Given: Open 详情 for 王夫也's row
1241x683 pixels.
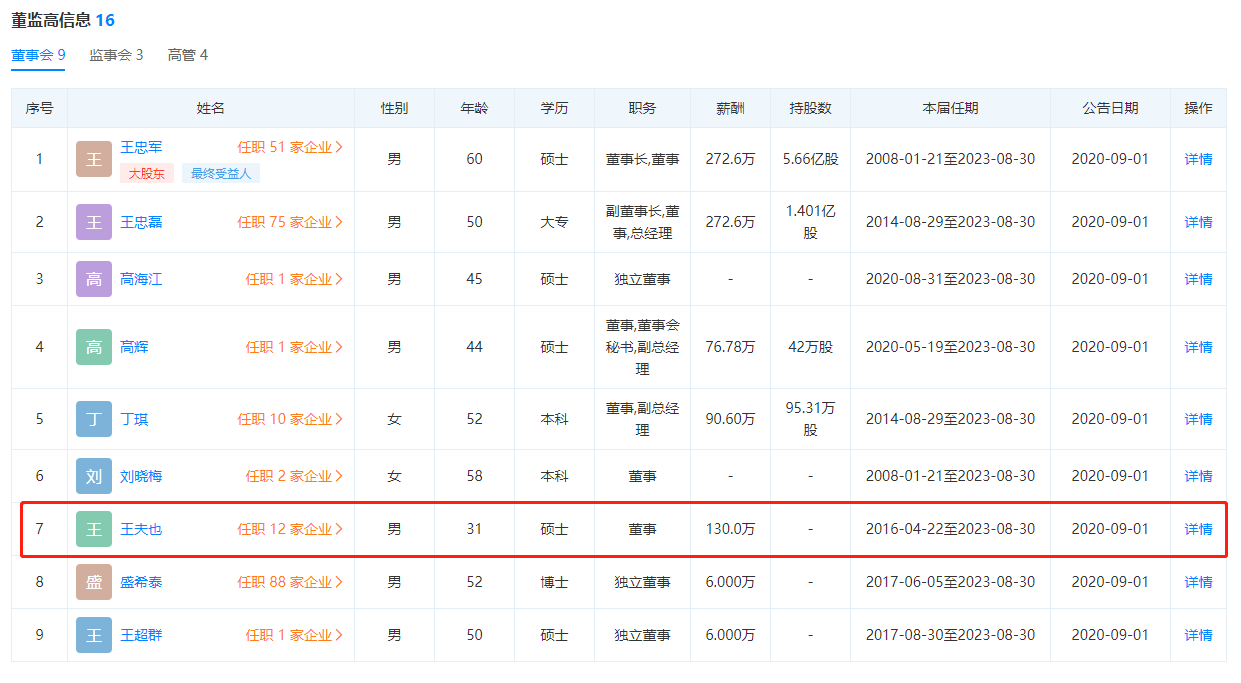Looking at the screenshot, I should 1198,529.
